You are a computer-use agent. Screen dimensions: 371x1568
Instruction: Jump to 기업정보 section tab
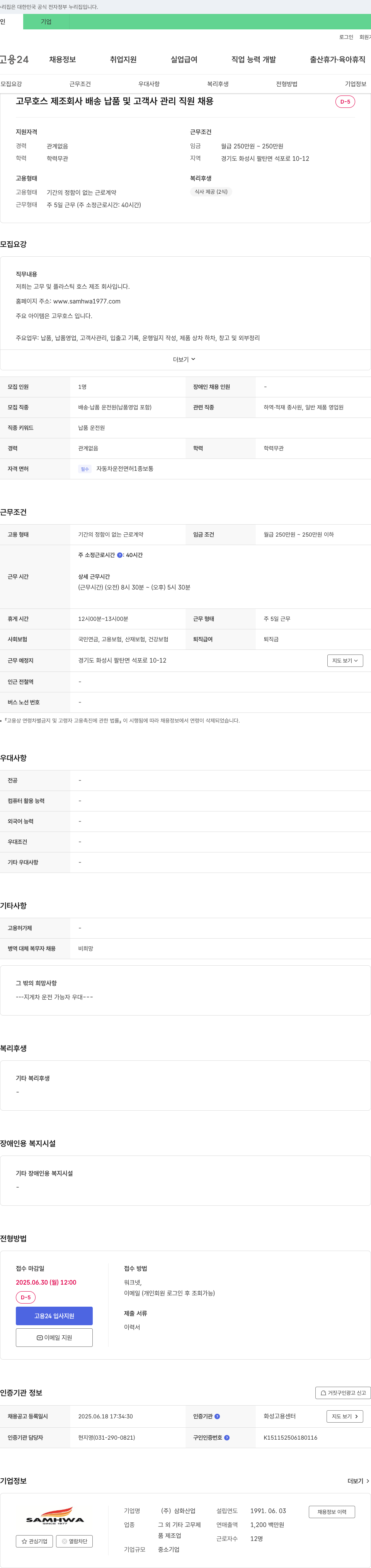(356, 84)
